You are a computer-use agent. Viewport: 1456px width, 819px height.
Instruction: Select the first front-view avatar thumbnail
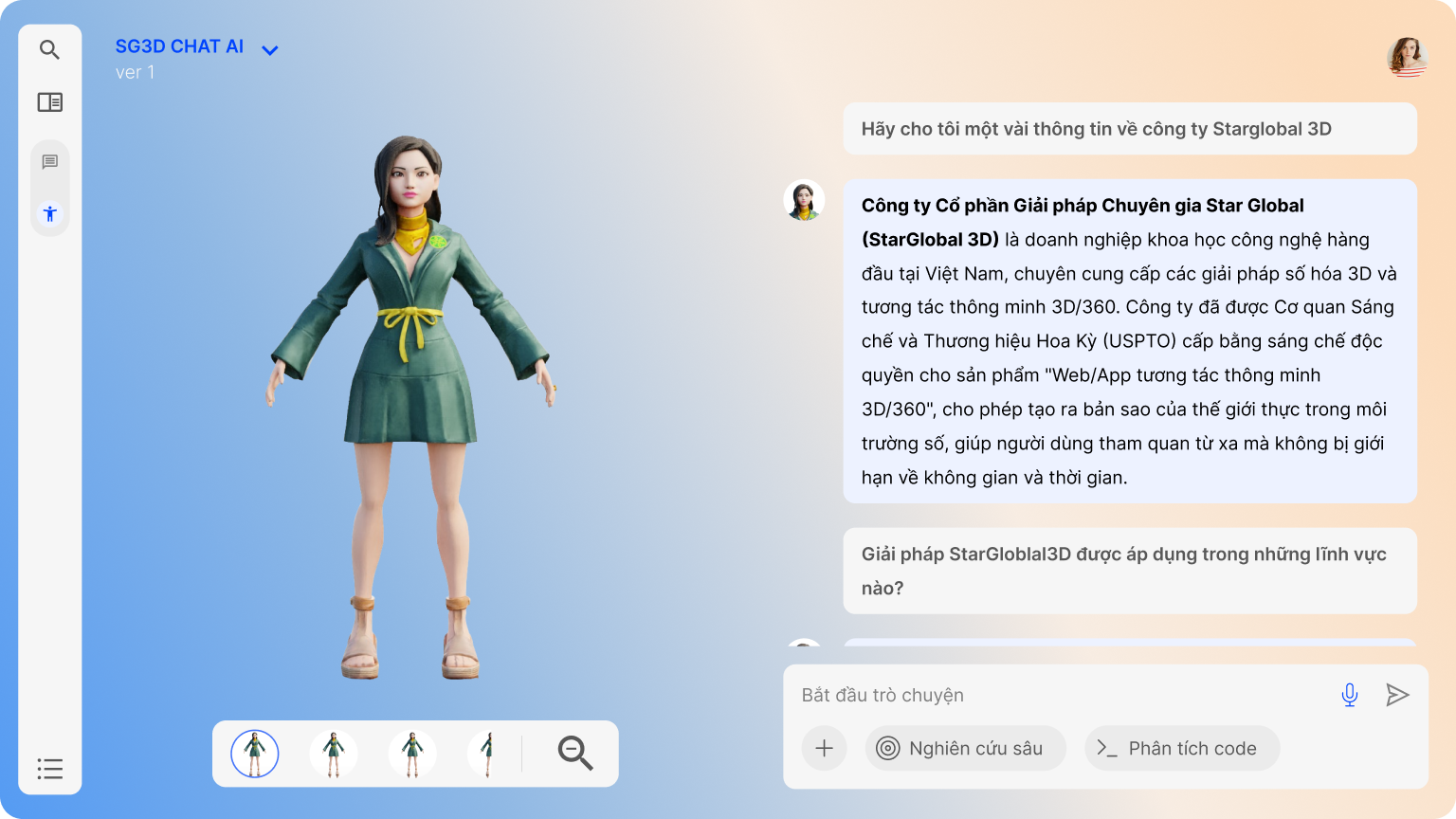pos(254,754)
